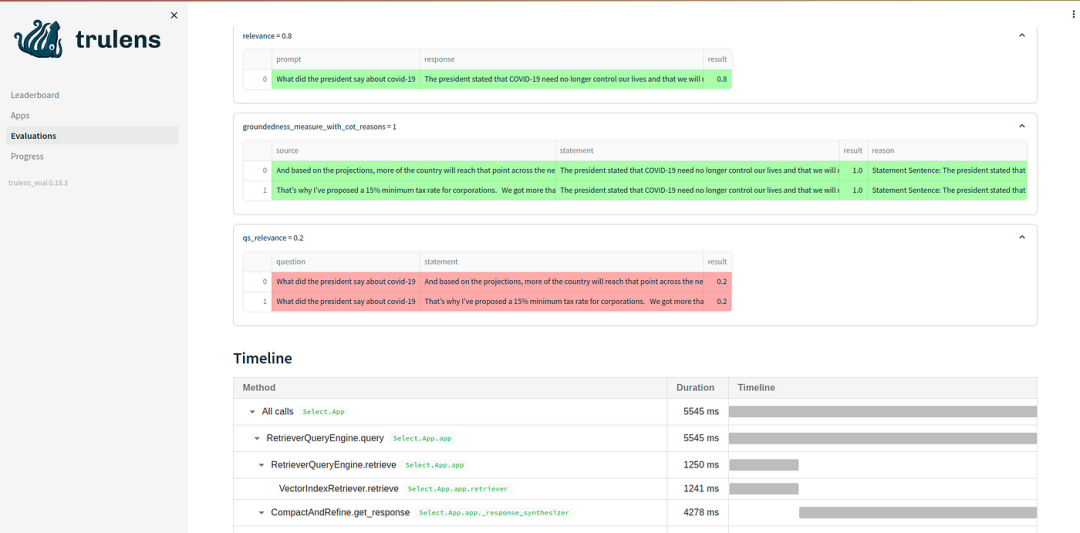The height and width of the screenshot is (533, 1080).
Task: Collapse the groundedness_measure_with_cot_reasons section
Action: [x=1021, y=127]
